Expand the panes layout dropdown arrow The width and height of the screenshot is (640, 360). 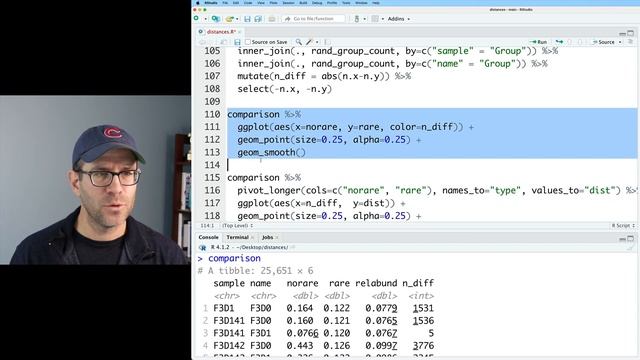tap(382, 19)
